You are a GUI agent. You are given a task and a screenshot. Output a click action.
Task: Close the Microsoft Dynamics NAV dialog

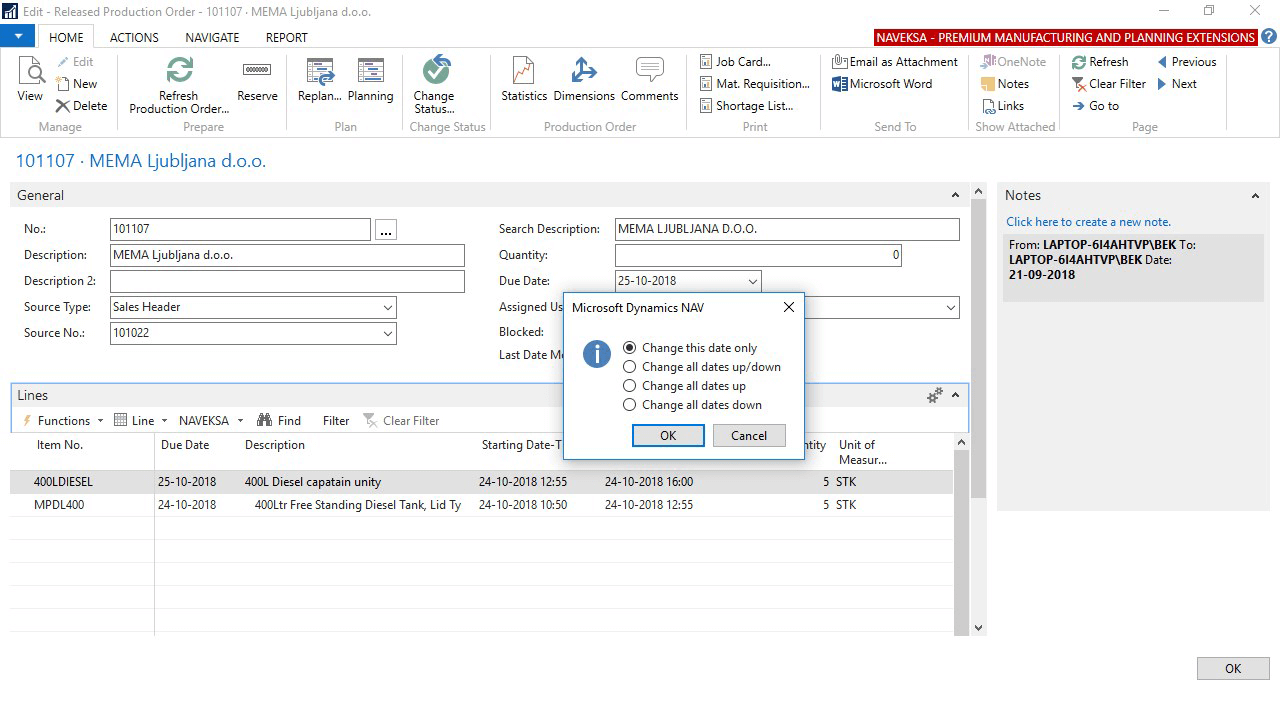[x=789, y=307]
